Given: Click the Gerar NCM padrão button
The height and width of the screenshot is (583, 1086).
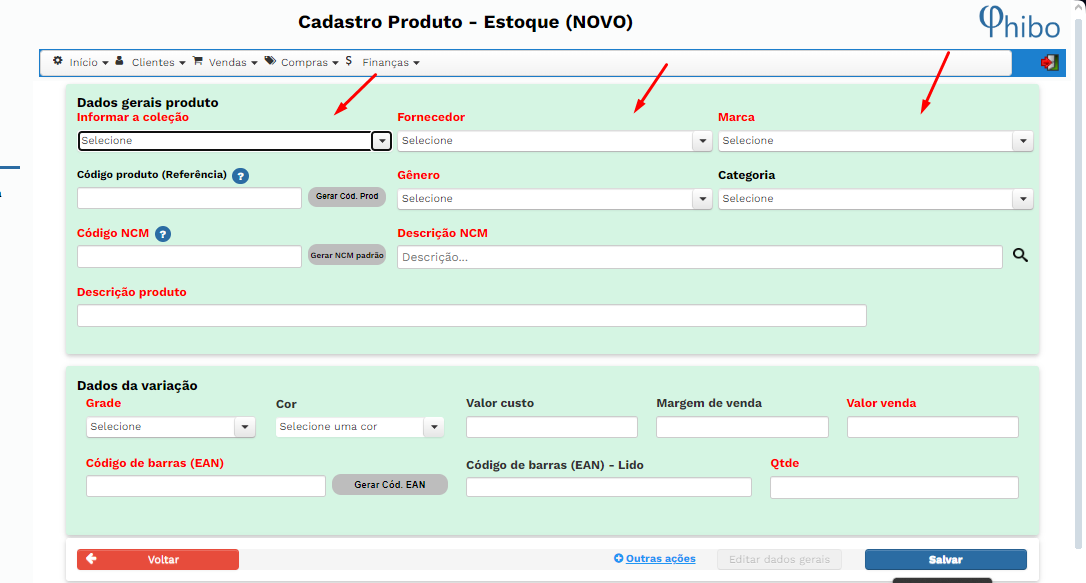Looking at the screenshot, I should tap(346, 256).
